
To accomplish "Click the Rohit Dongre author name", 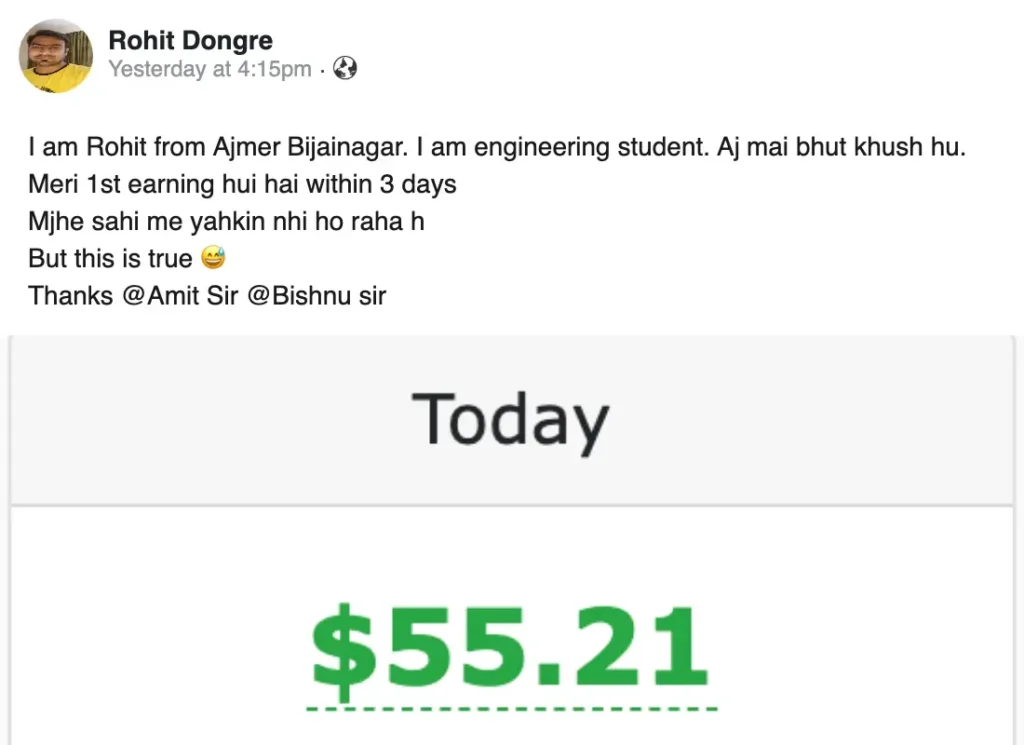I will [x=190, y=40].
